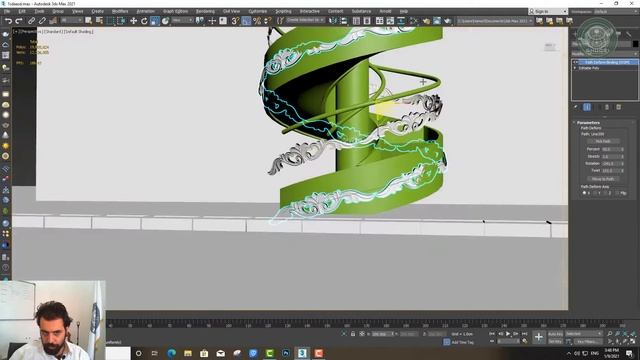Image resolution: width=640 pixels, height=360 pixels.
Task: Click the Rotation value field
Action: click(611, 163)
